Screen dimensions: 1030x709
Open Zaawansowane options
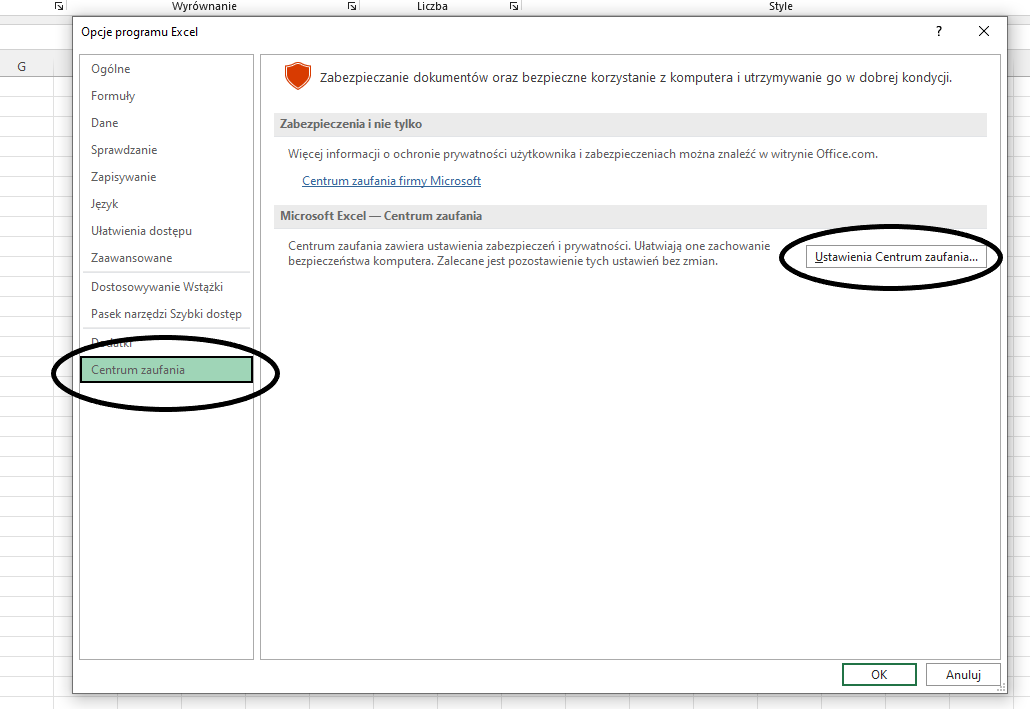[x=131, y=258]
